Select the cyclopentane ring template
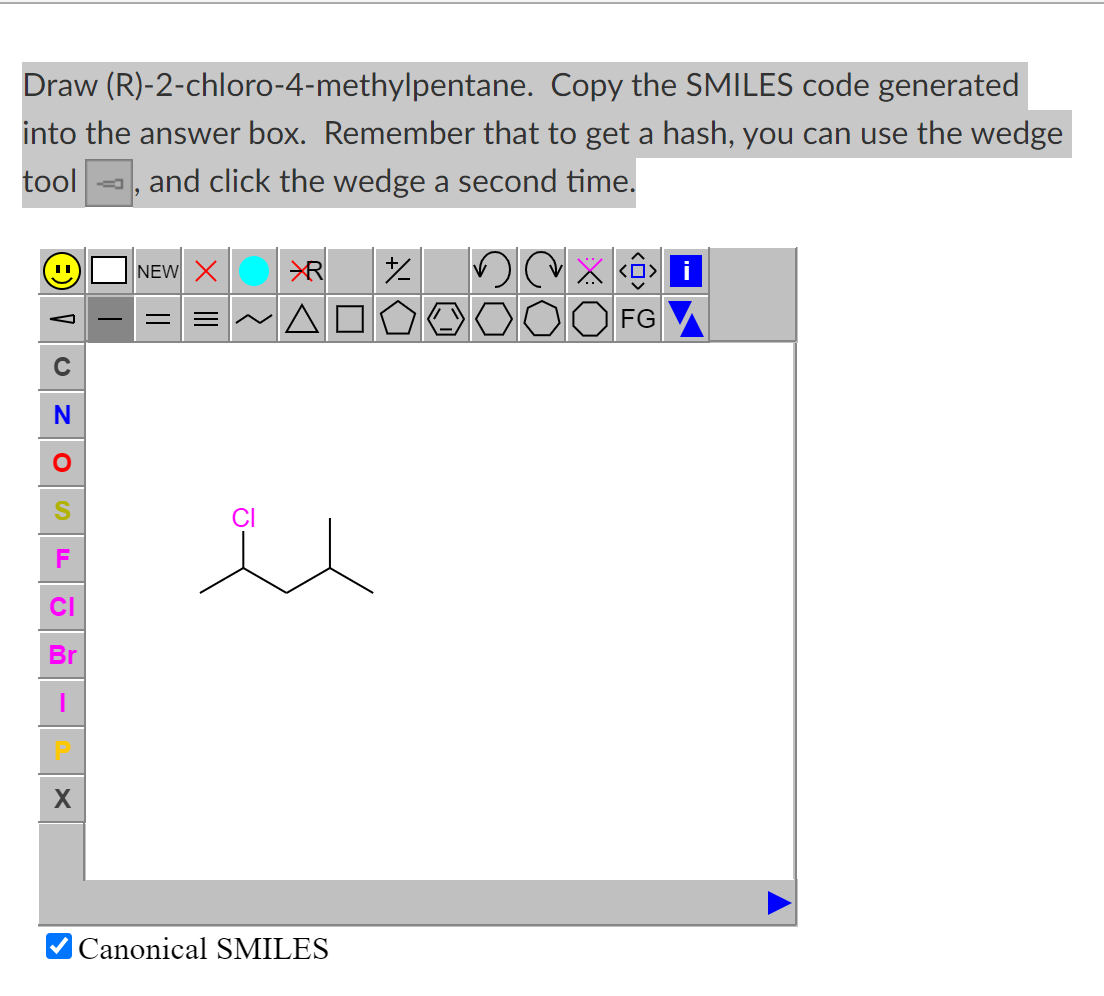 coord(397,318)
